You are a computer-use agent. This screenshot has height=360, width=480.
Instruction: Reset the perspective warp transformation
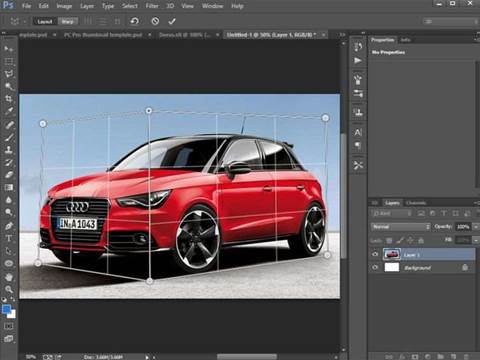coord(134,21)
